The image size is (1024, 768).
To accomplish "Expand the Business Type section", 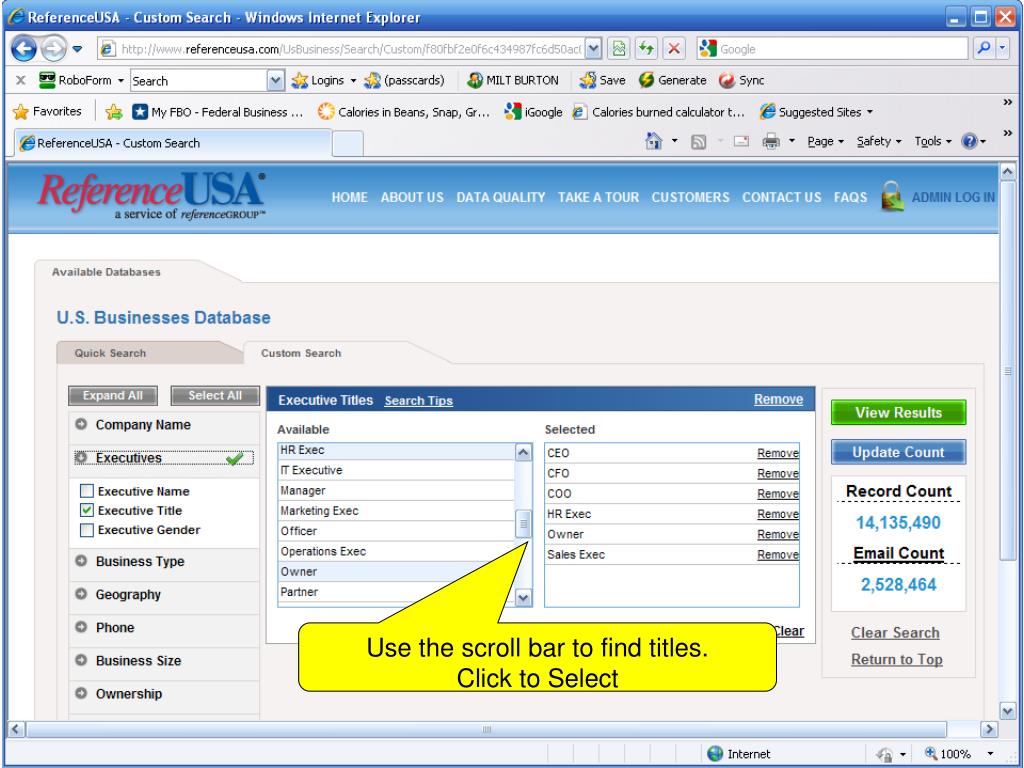I will [x=81, y=560].
